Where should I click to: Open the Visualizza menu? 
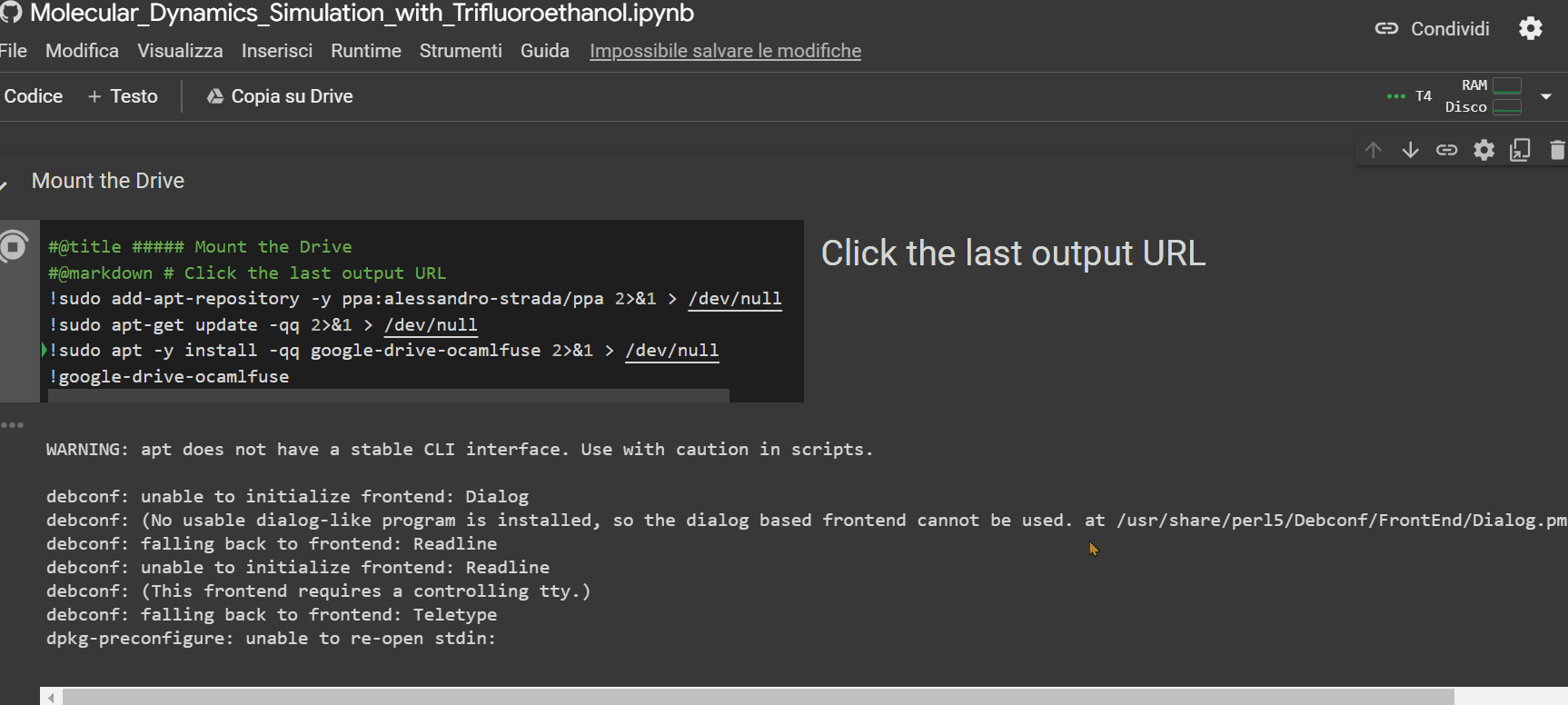click(180, 51)
